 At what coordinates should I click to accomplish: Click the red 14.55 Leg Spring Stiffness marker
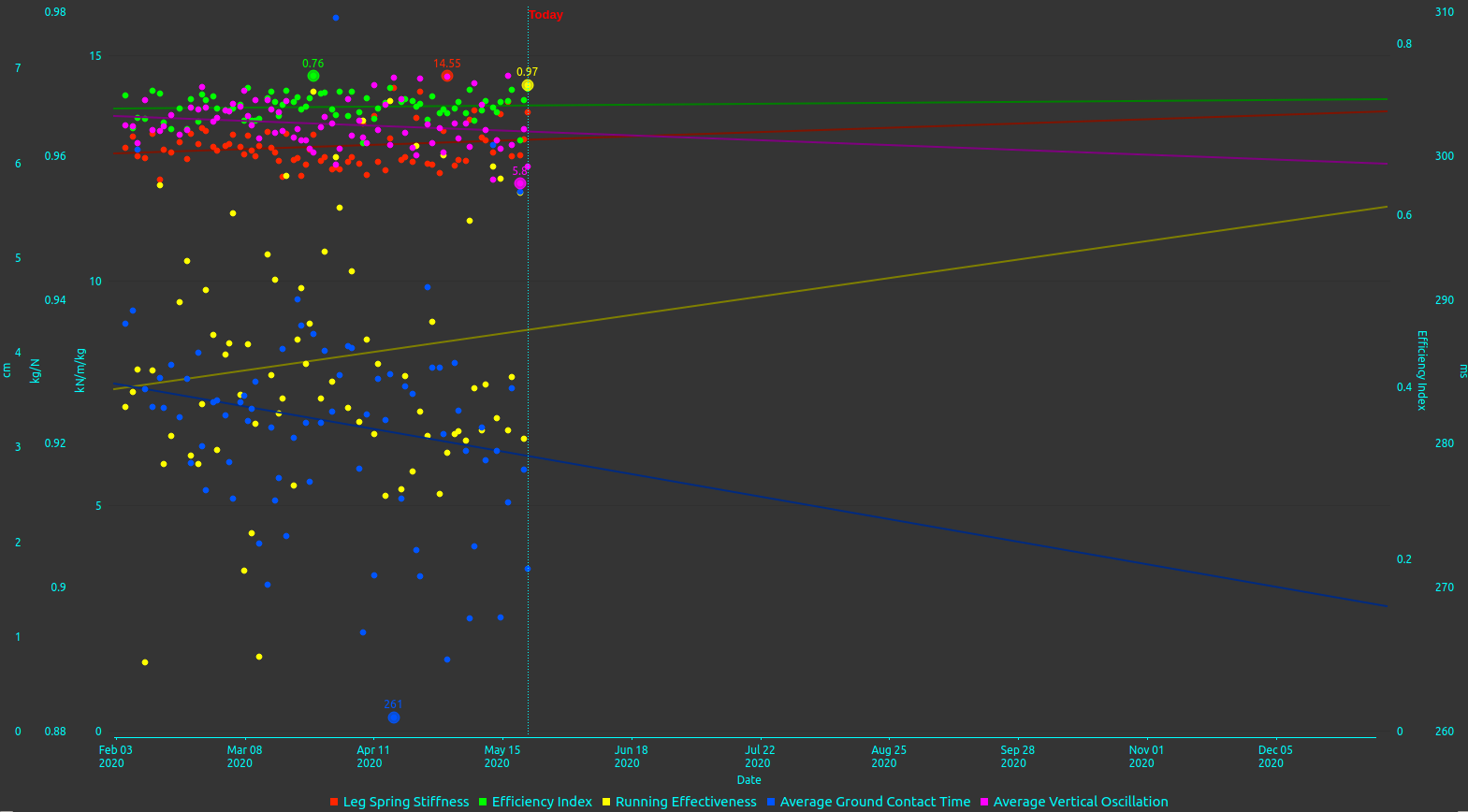[447, 76]
